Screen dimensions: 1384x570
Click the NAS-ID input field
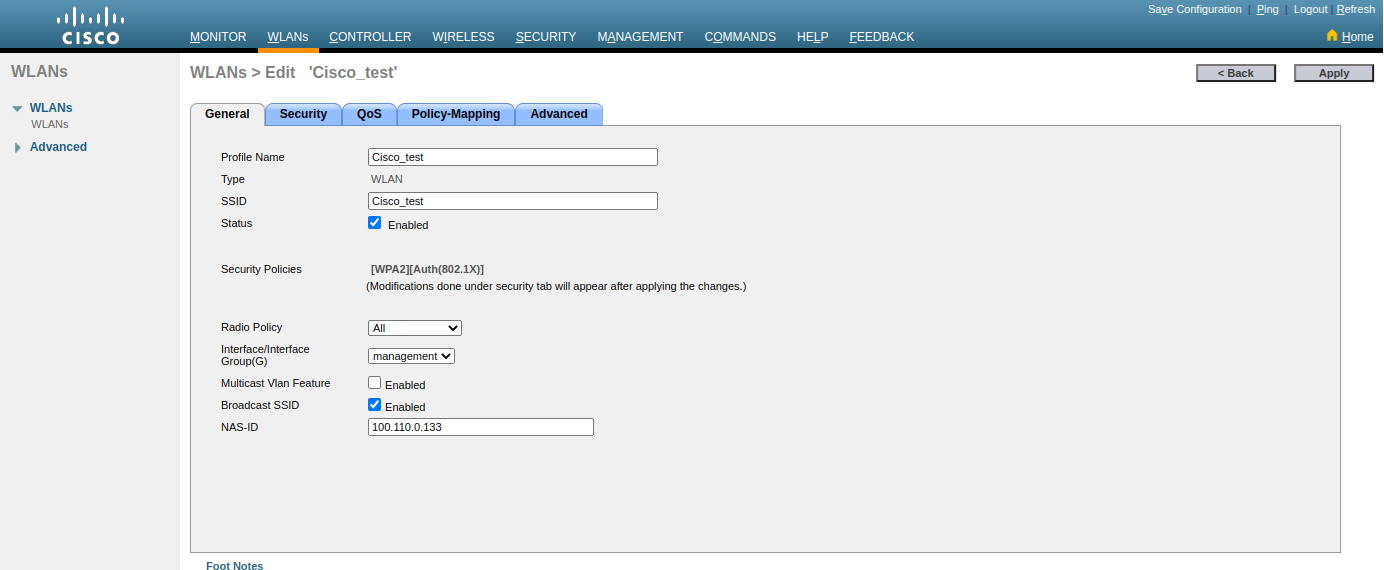pos(481,427)
